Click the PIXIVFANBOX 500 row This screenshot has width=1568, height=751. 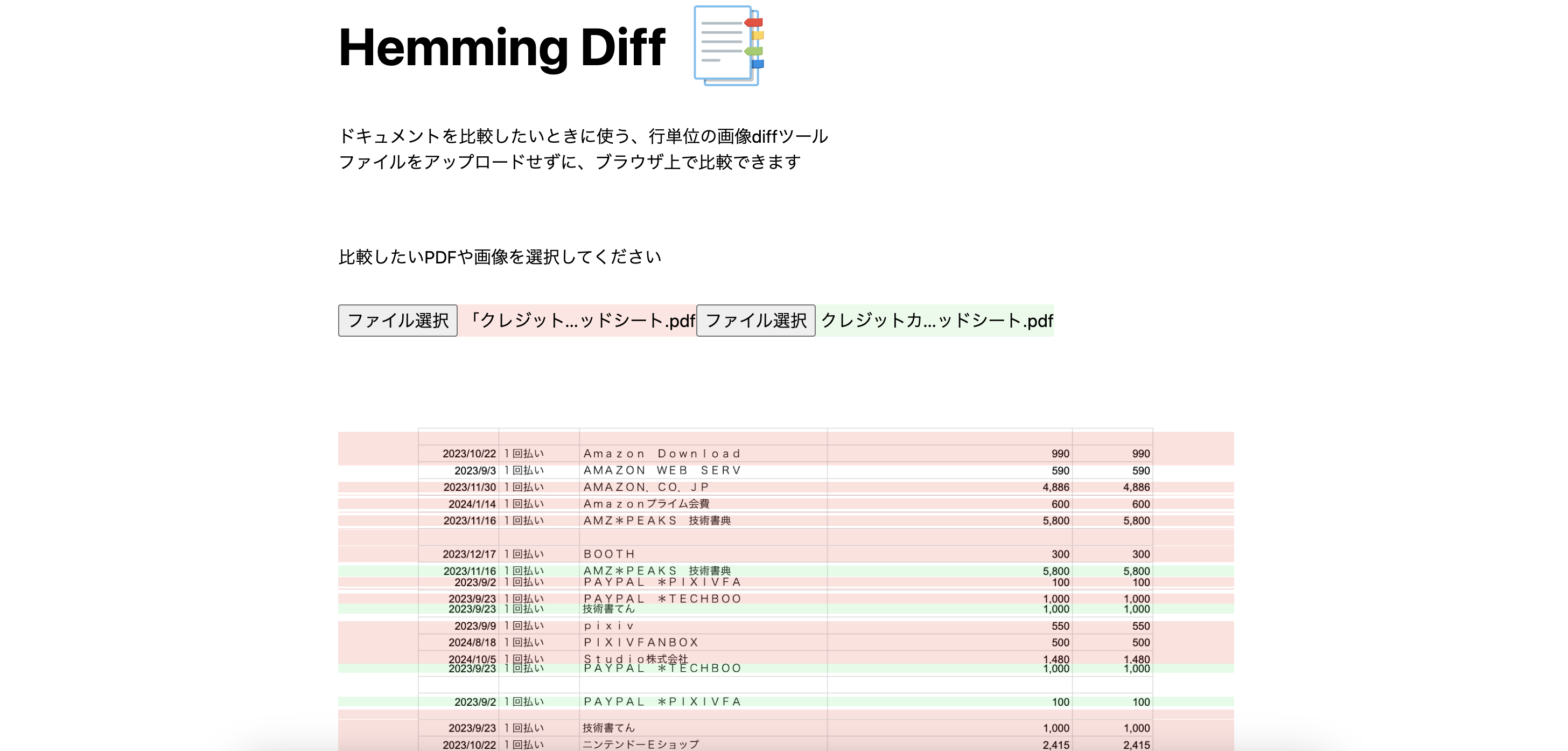coord(641,642)
